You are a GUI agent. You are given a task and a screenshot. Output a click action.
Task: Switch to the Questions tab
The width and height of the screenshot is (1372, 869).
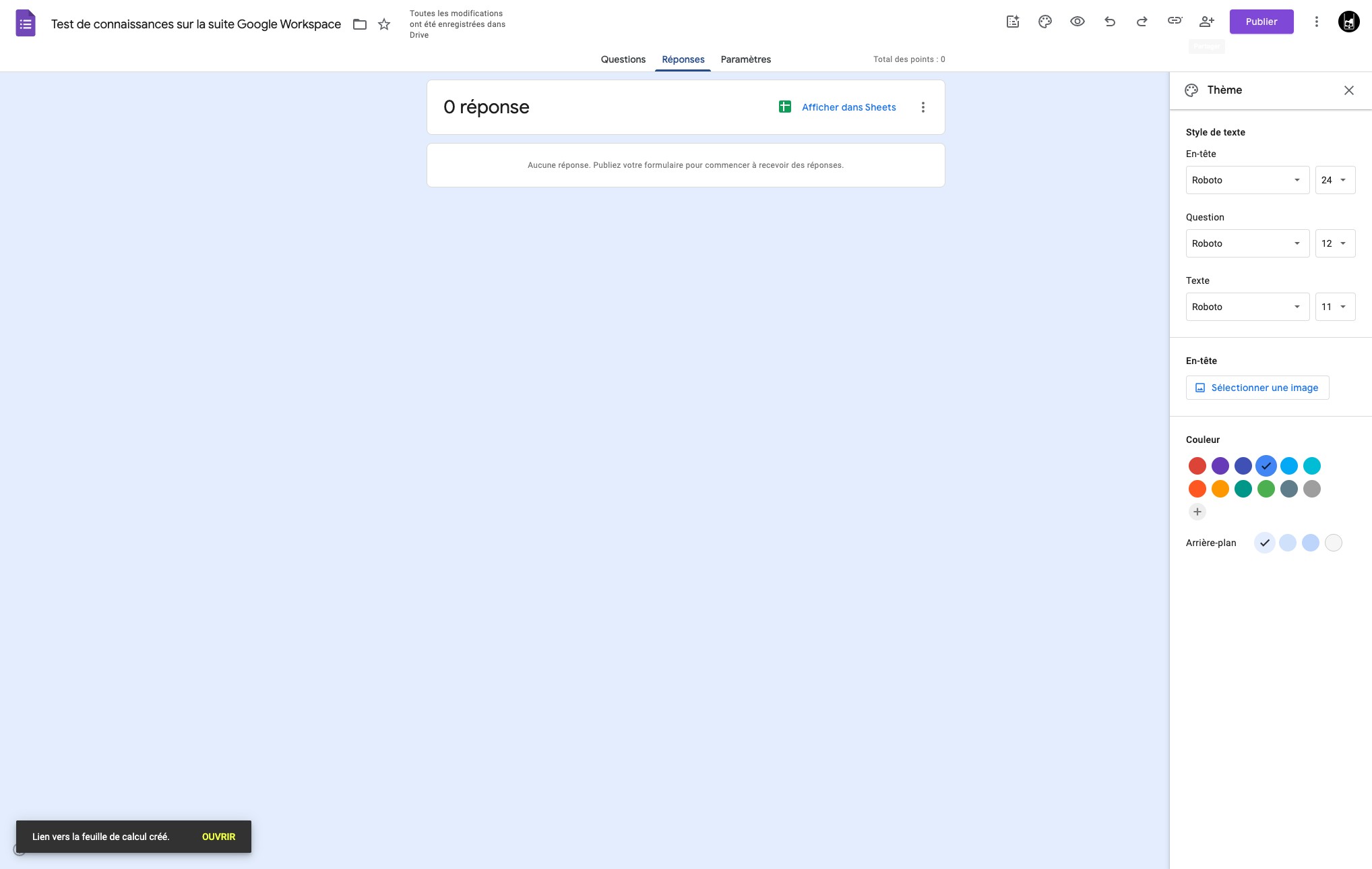(x=623, y=59)
